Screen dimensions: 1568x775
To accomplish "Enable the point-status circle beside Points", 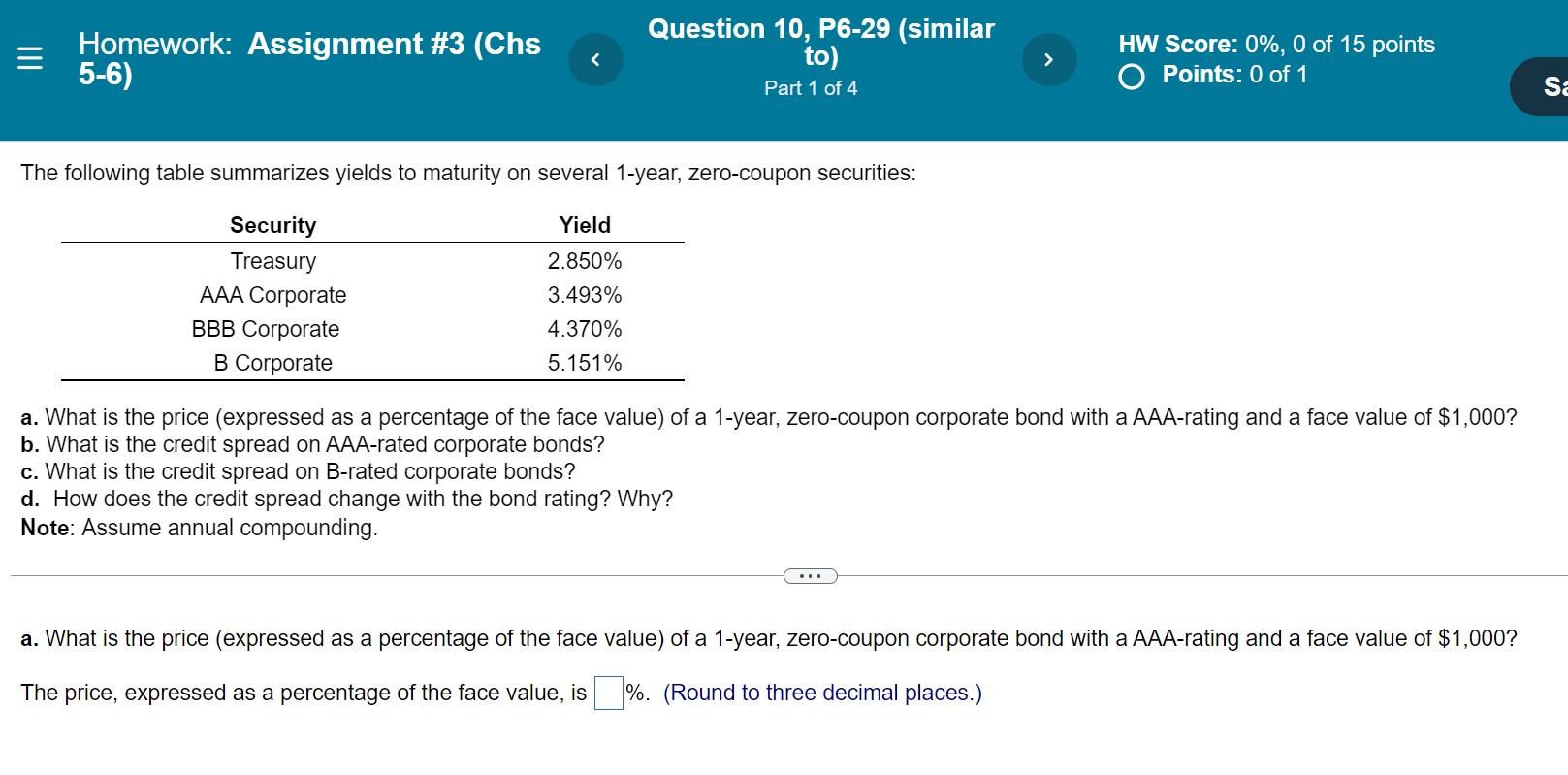I will point(1131,75).
